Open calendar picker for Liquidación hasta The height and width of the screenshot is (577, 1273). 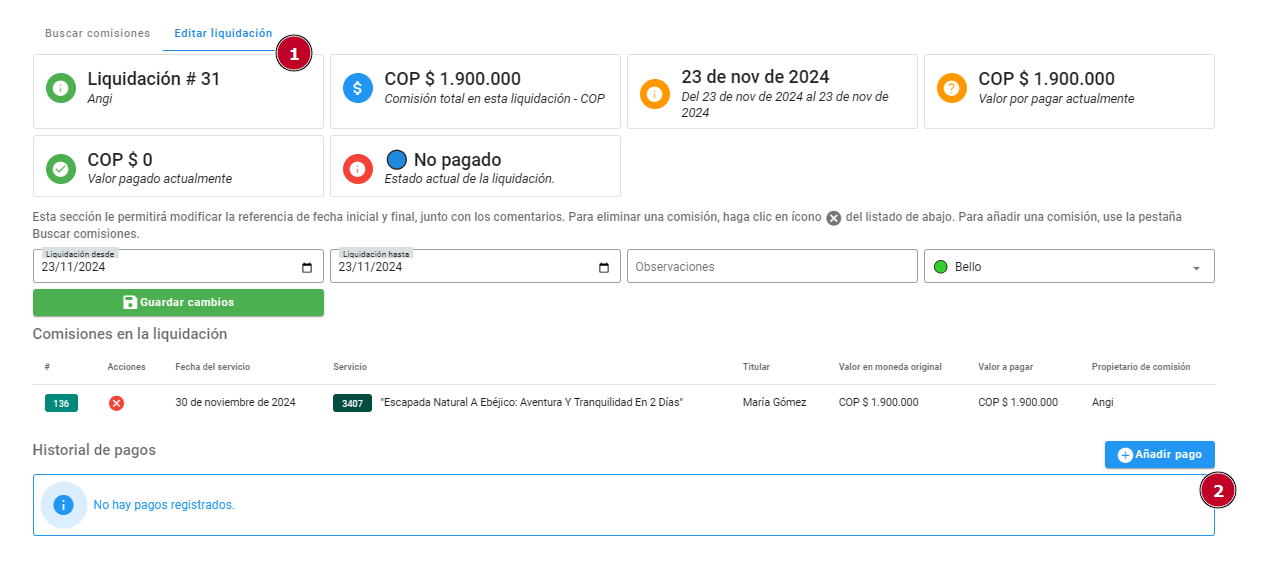[604, 267]
